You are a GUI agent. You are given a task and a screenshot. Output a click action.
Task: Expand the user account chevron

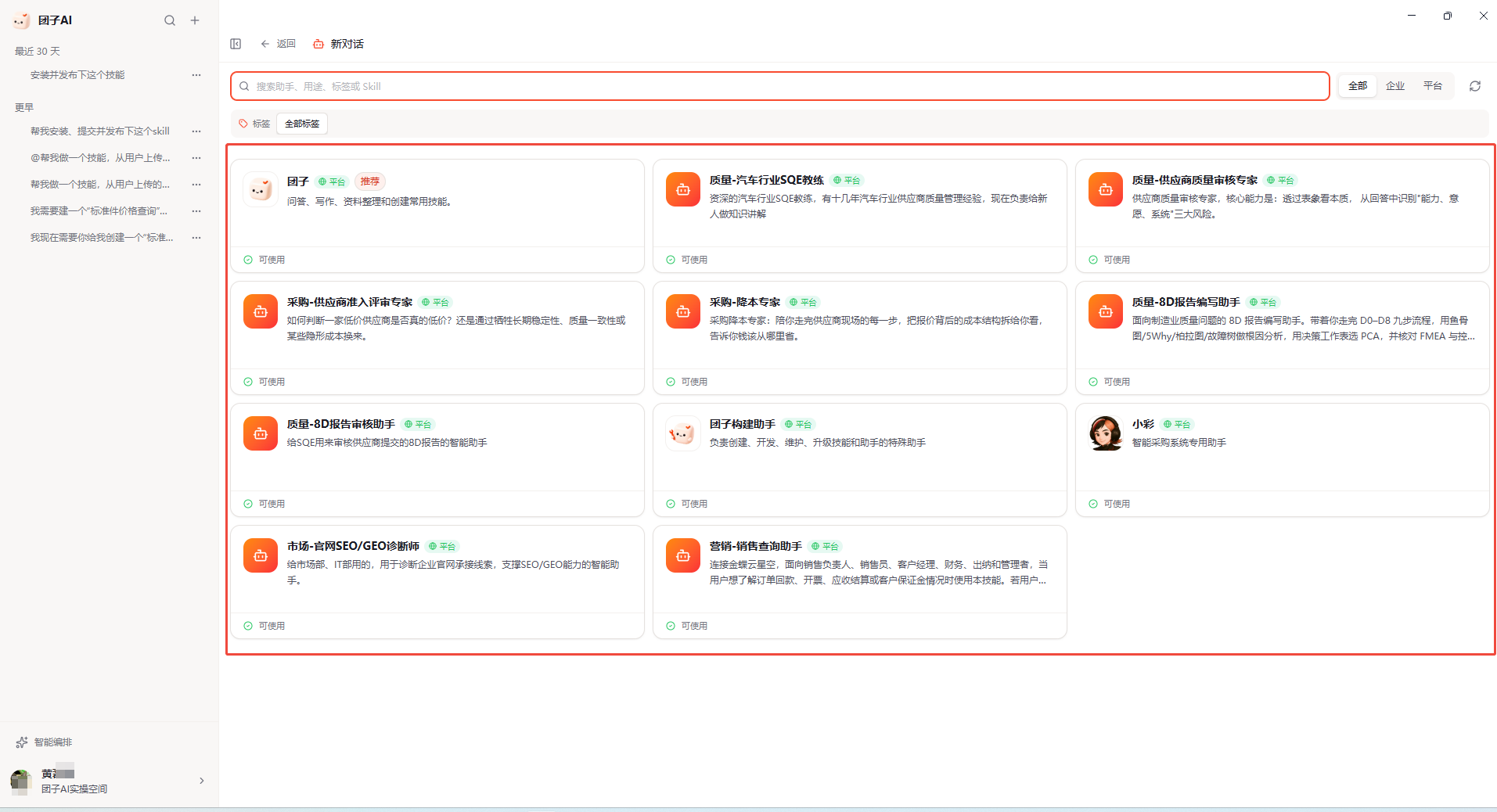(202, 781)
